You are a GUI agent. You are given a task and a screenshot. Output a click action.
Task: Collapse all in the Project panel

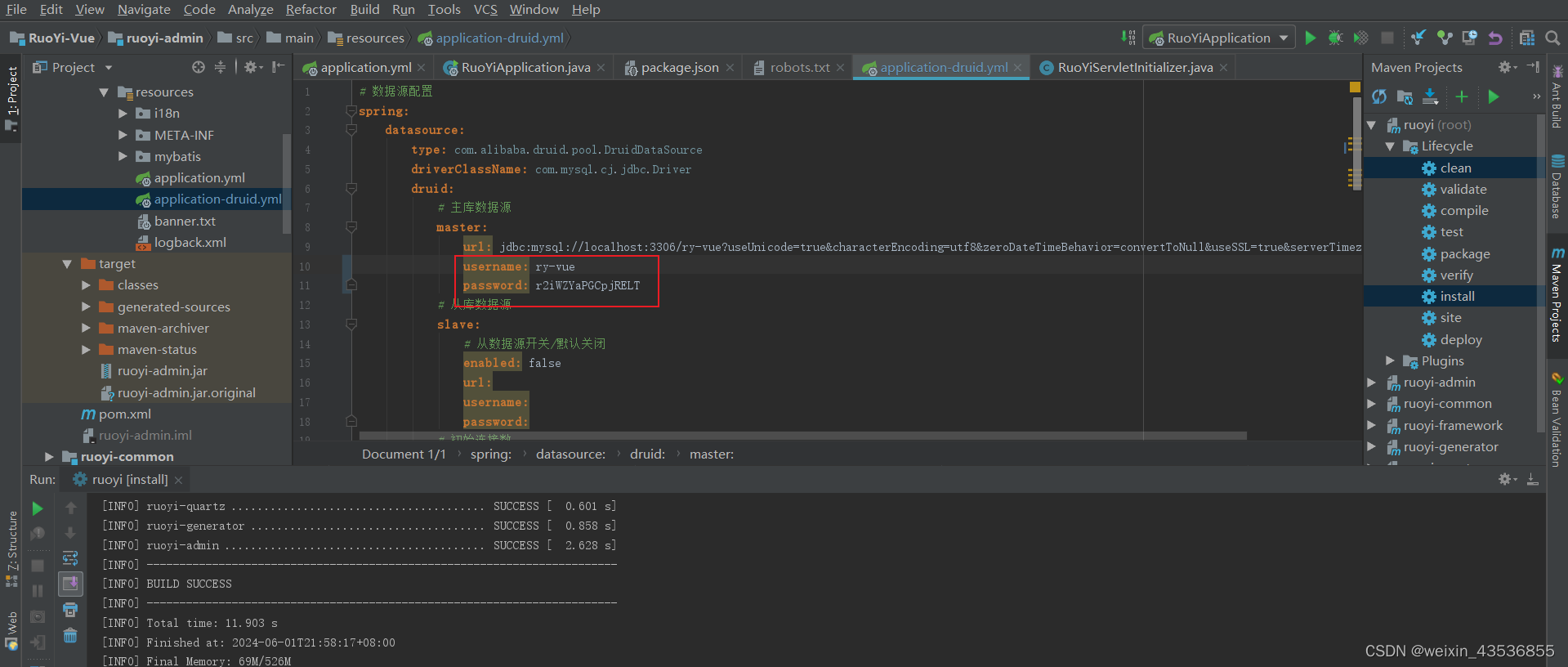[220, 67]
